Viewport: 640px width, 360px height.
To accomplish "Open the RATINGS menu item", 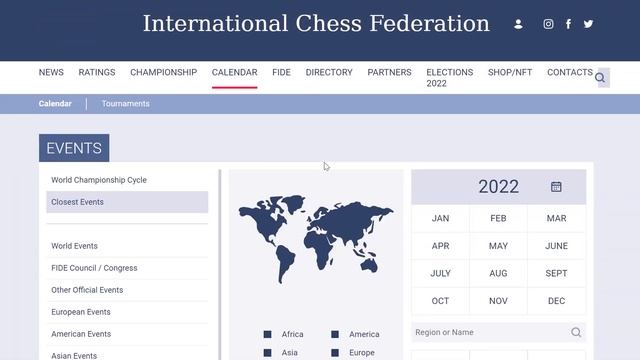I will pos(97,72).
